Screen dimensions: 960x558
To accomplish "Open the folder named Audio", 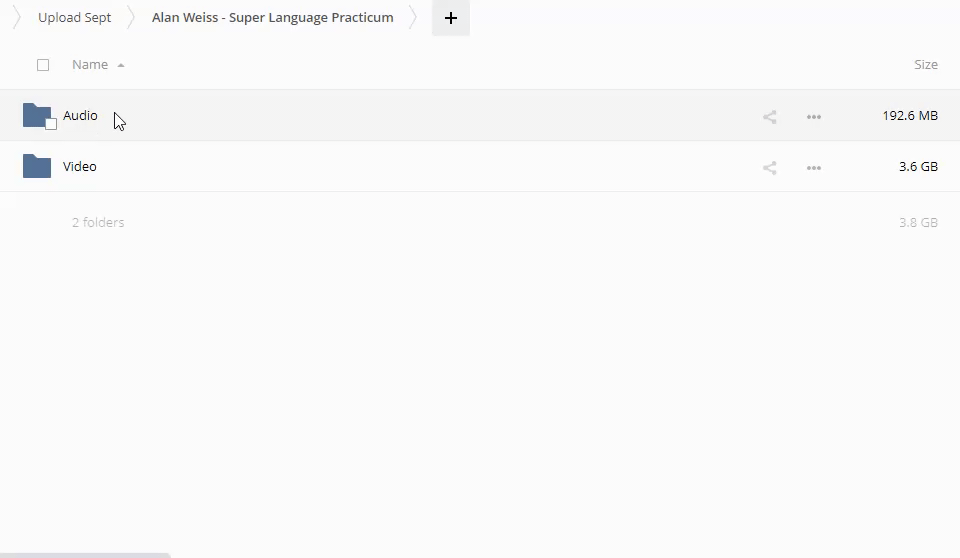I will pyautogui.click(x=80, y=116).
